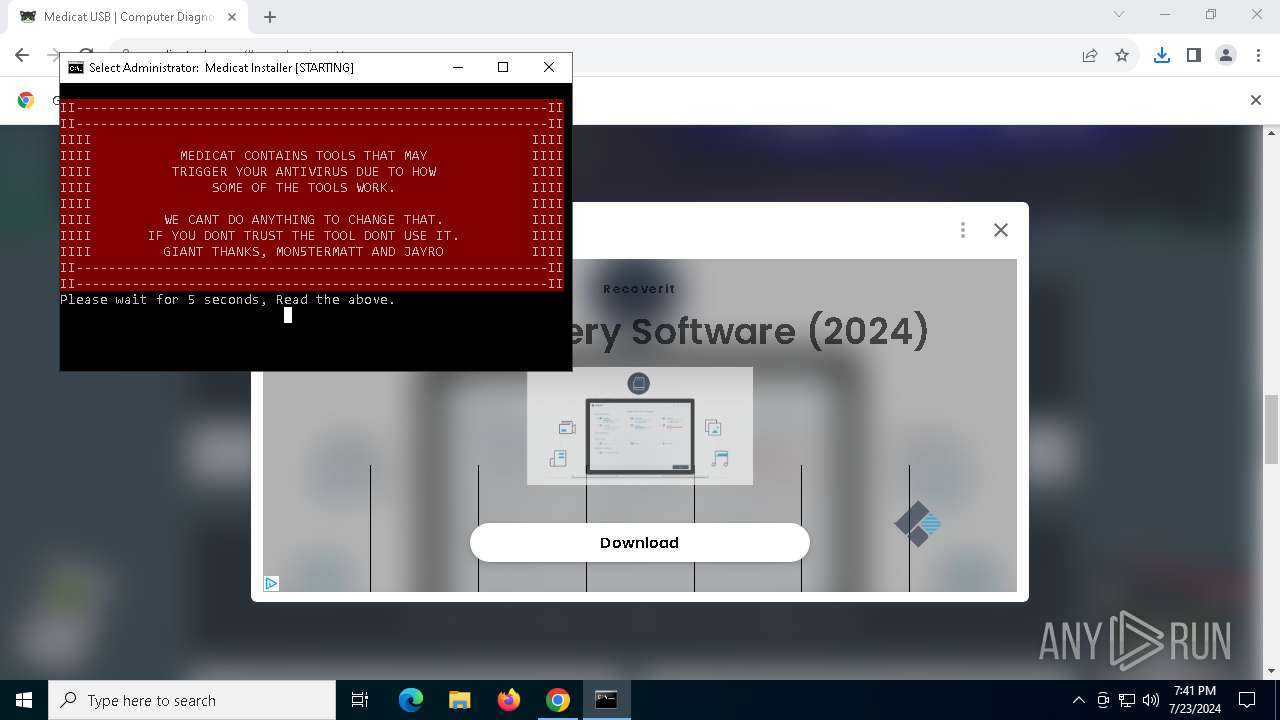Open the network icon in the tray

(x=1127, y=700)
